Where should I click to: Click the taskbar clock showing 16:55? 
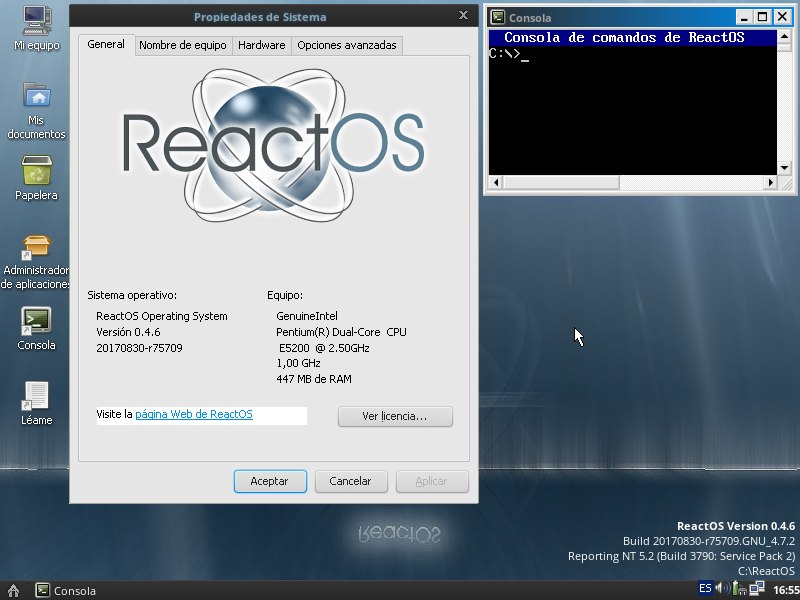coord(786,590)
